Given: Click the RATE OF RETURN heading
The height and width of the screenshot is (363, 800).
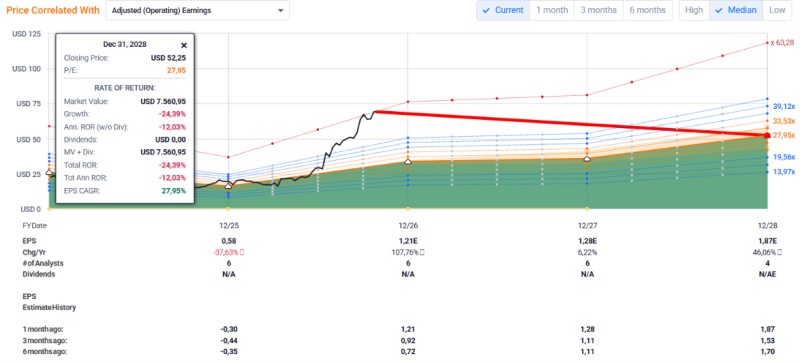Looking at the screenshot, I should click(125, 88).
